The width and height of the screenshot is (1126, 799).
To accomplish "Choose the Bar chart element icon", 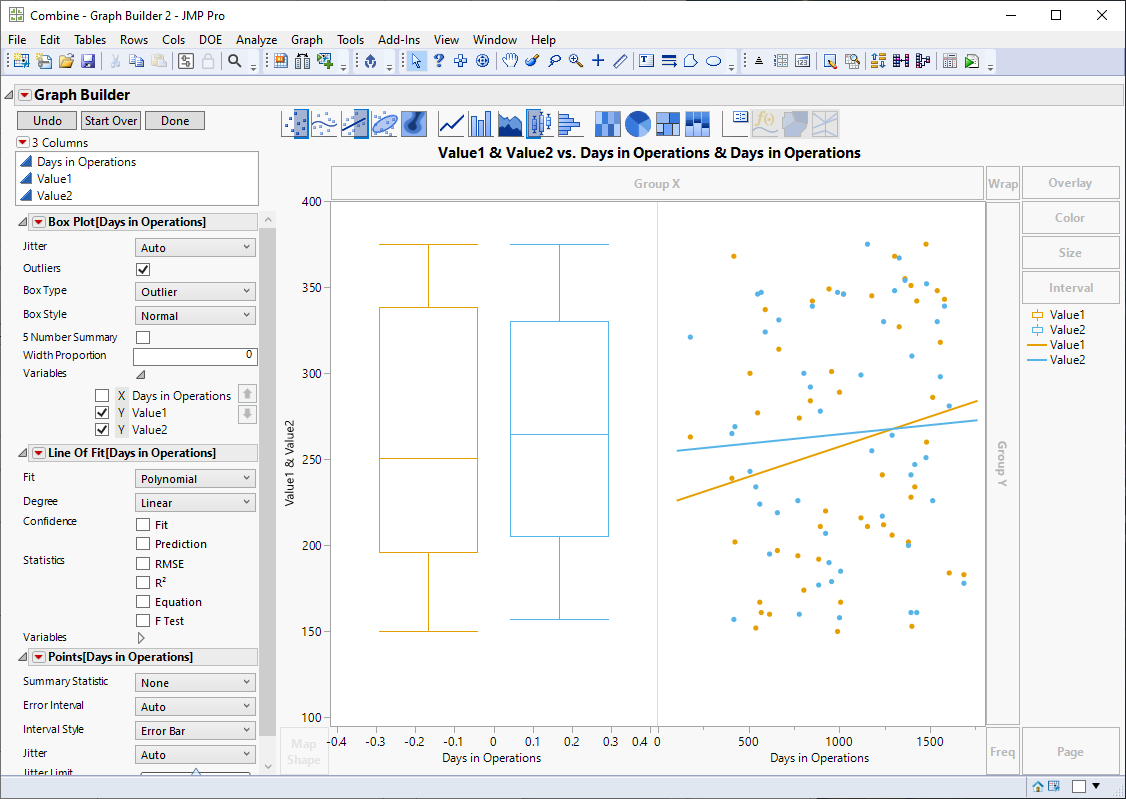I will pyautogui.click(x=481, y=124).
